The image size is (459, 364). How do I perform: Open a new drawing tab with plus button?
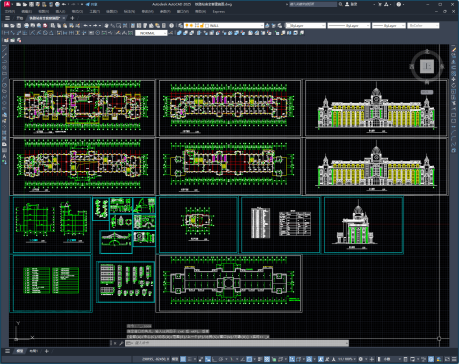[72, 18]
